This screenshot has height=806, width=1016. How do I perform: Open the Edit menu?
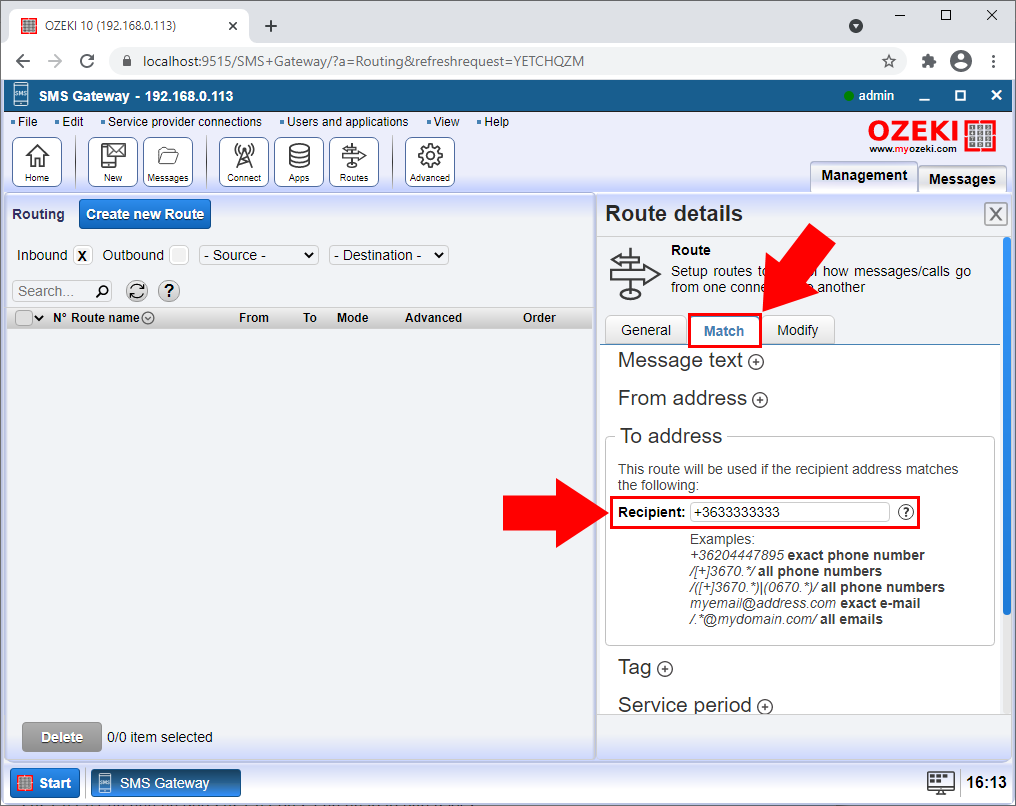[x=73, y=122]
